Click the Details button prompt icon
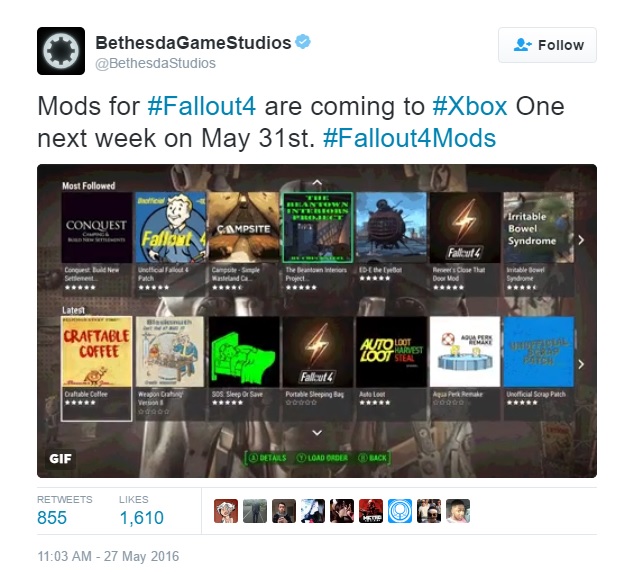 (254, 458)
